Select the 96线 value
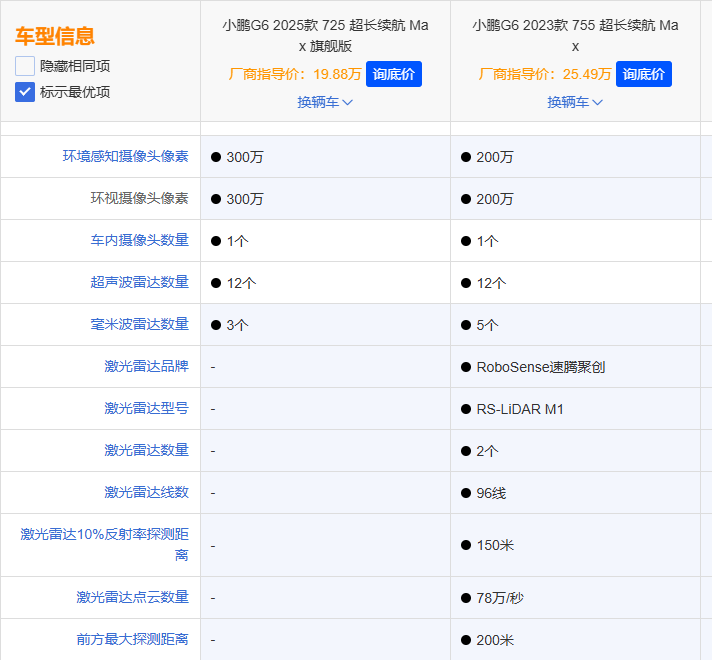This screenshot has width=712, height=660. click(x=491, y=493)
